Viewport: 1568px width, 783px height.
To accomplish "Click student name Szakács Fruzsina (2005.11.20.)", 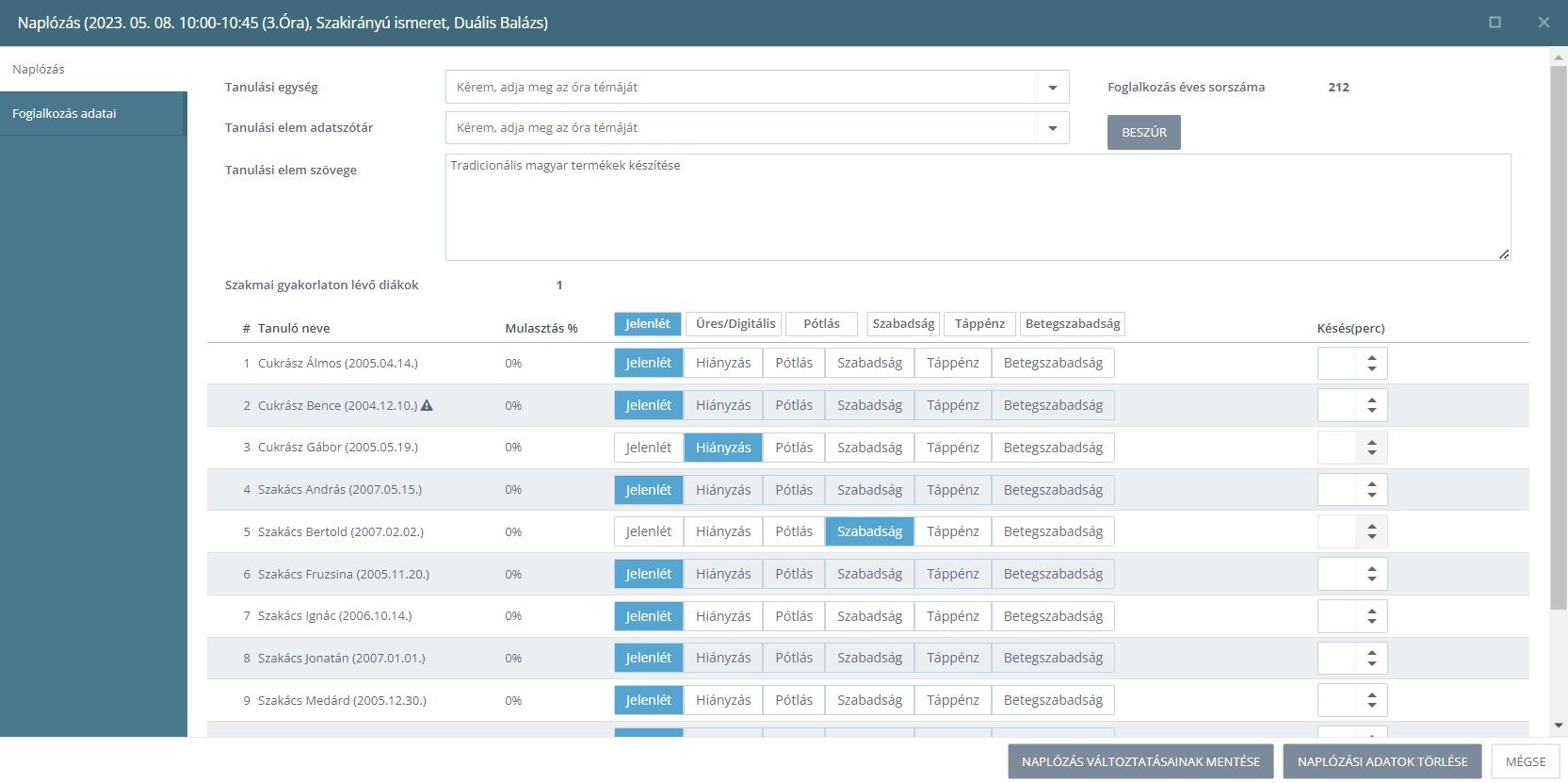I will [344, 574].
